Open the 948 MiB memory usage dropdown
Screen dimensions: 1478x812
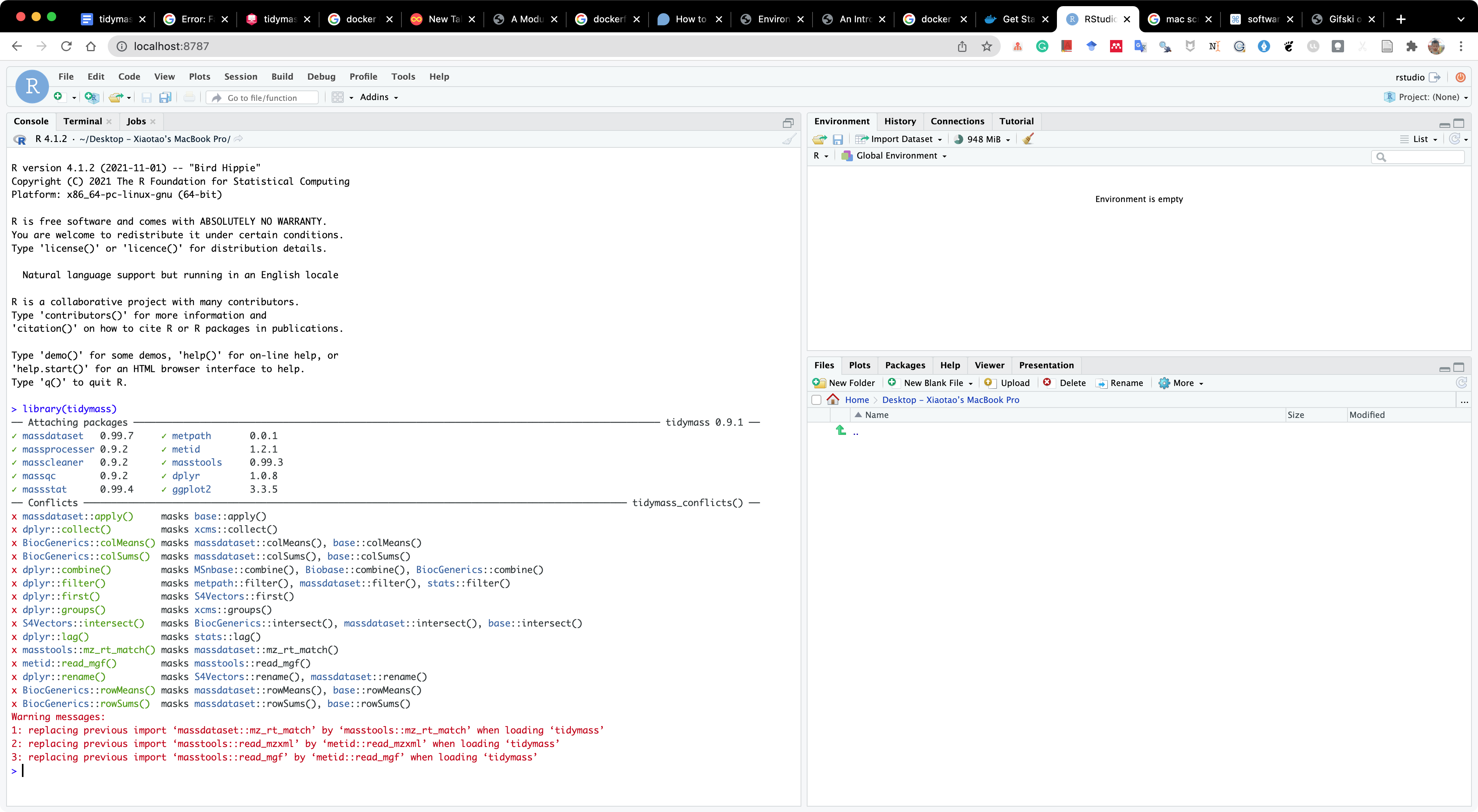click(982, 139)
